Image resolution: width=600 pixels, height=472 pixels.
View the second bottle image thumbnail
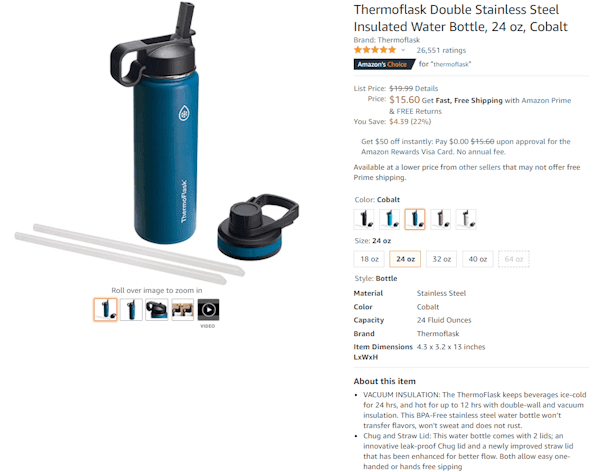[x=131, y=309]
